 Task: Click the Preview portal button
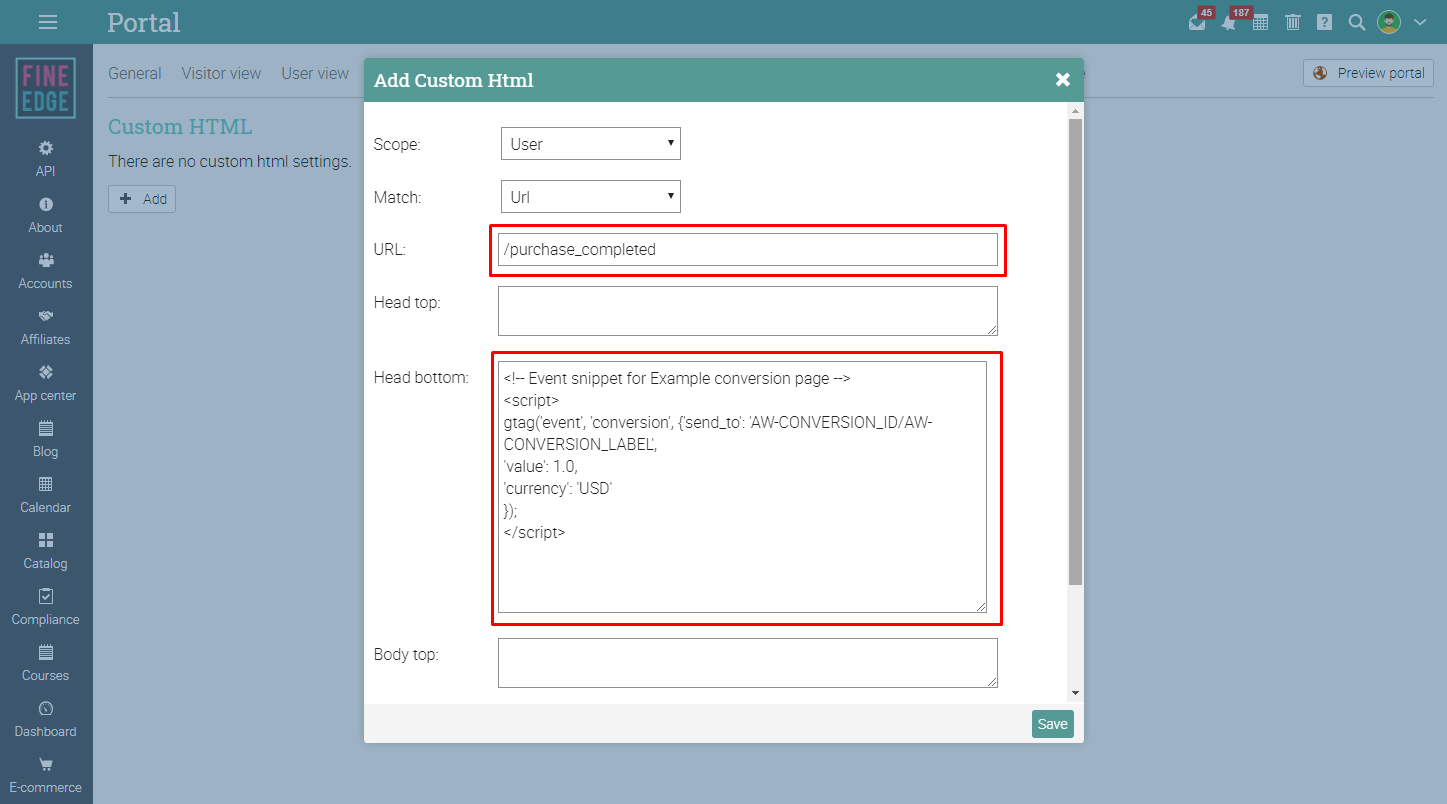tap(1368, 73)
